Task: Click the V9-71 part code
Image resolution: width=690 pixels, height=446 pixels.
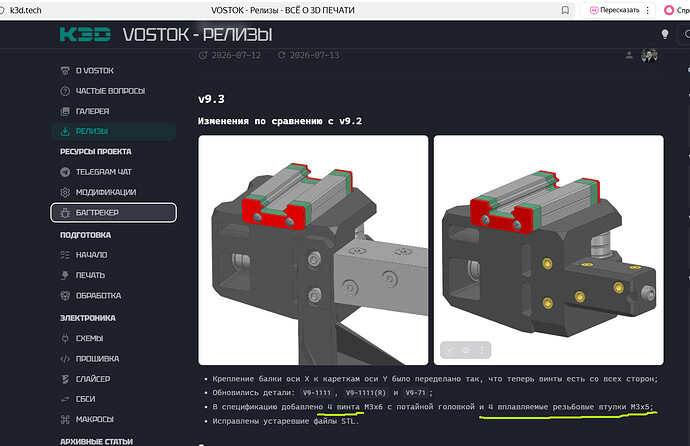Action: coord(415,392)
